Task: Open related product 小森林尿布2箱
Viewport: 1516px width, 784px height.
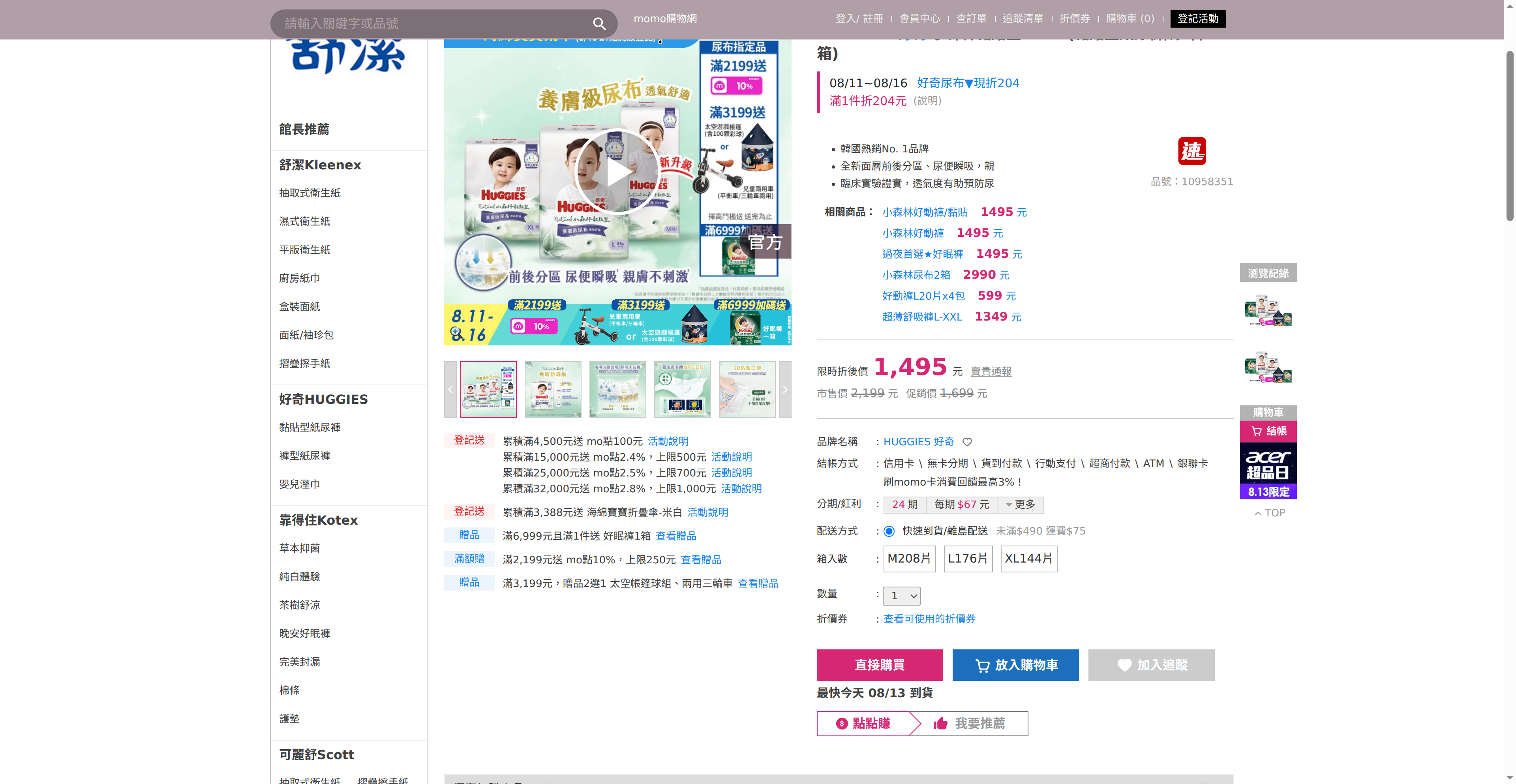Action: [x=916, y=275]
